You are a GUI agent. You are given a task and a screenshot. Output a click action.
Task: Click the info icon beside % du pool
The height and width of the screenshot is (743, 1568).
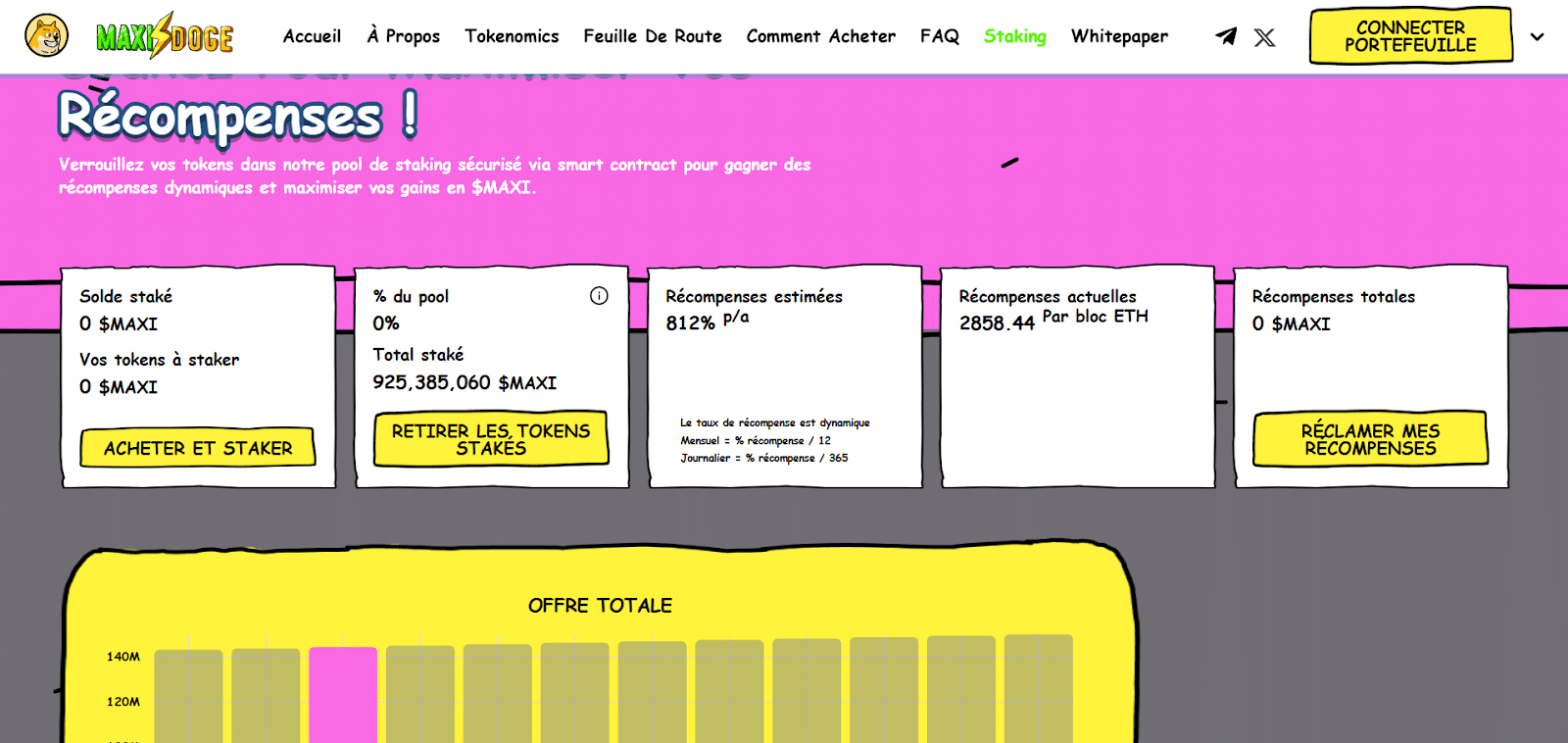point(599,296)
